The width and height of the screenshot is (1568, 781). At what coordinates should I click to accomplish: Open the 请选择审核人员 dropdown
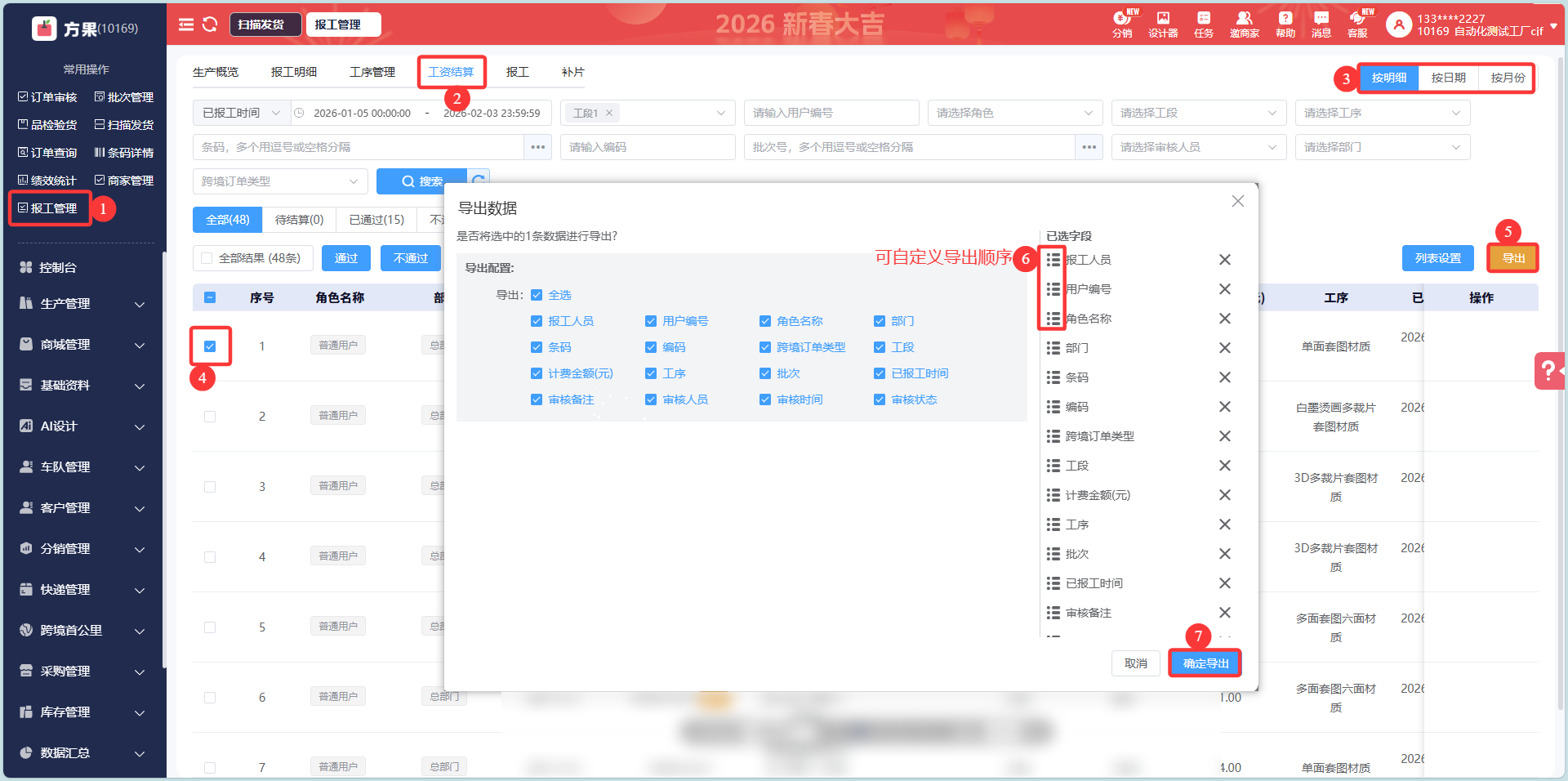1199,147
